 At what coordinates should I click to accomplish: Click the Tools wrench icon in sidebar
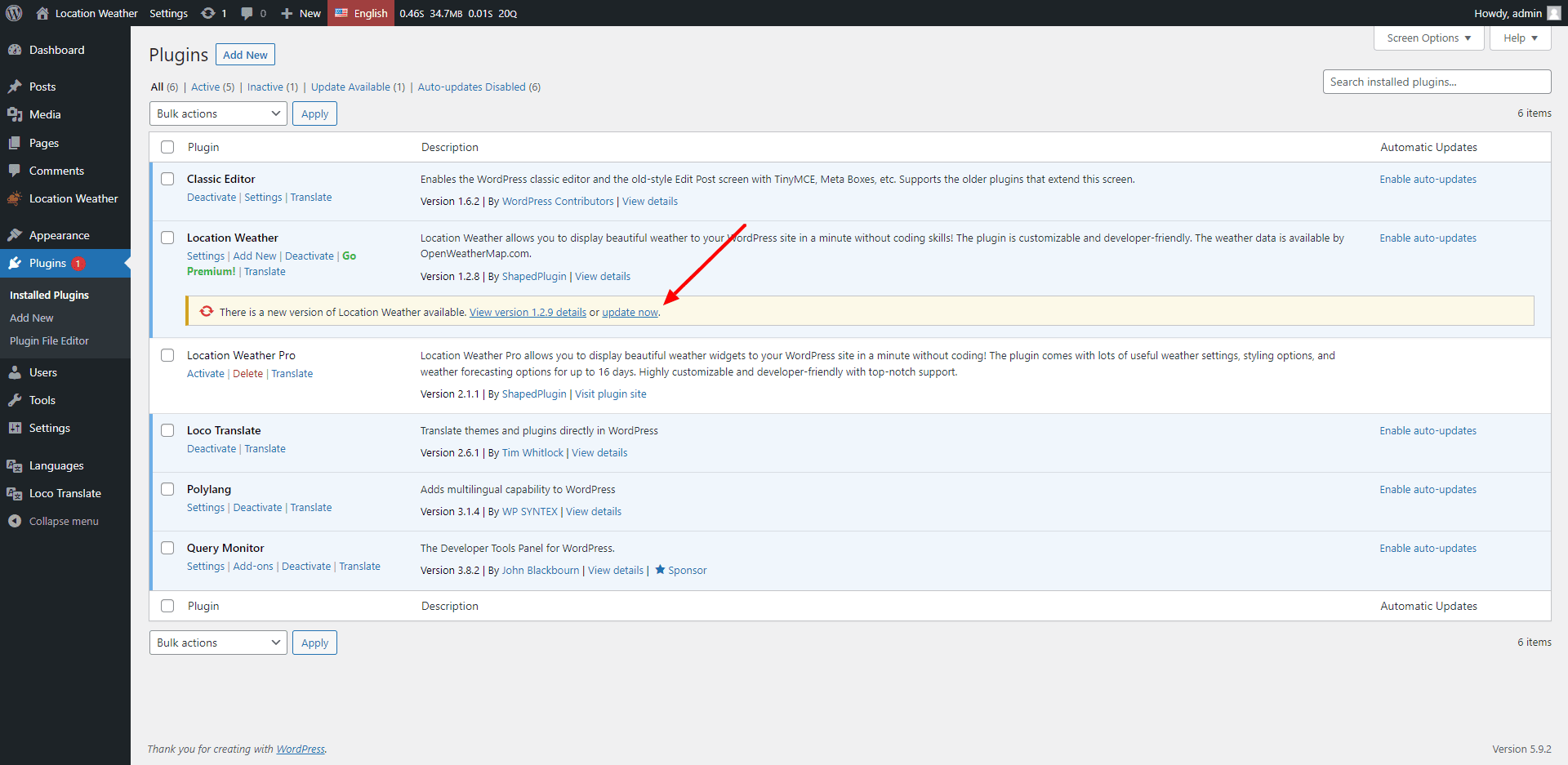(x=15, y=400)
